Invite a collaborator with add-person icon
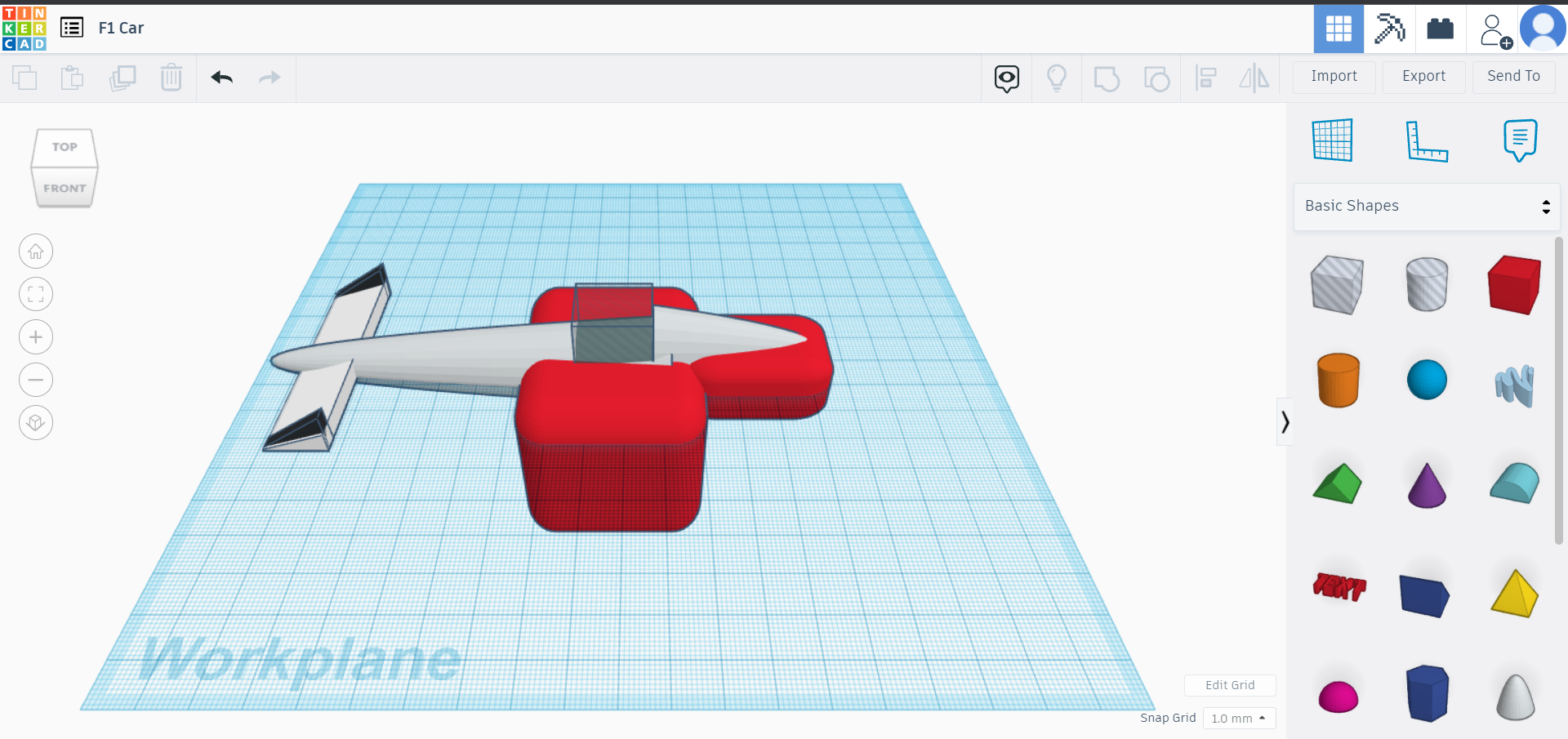Viewport: 1568px width, 739px height. [x=1495, y=31]
